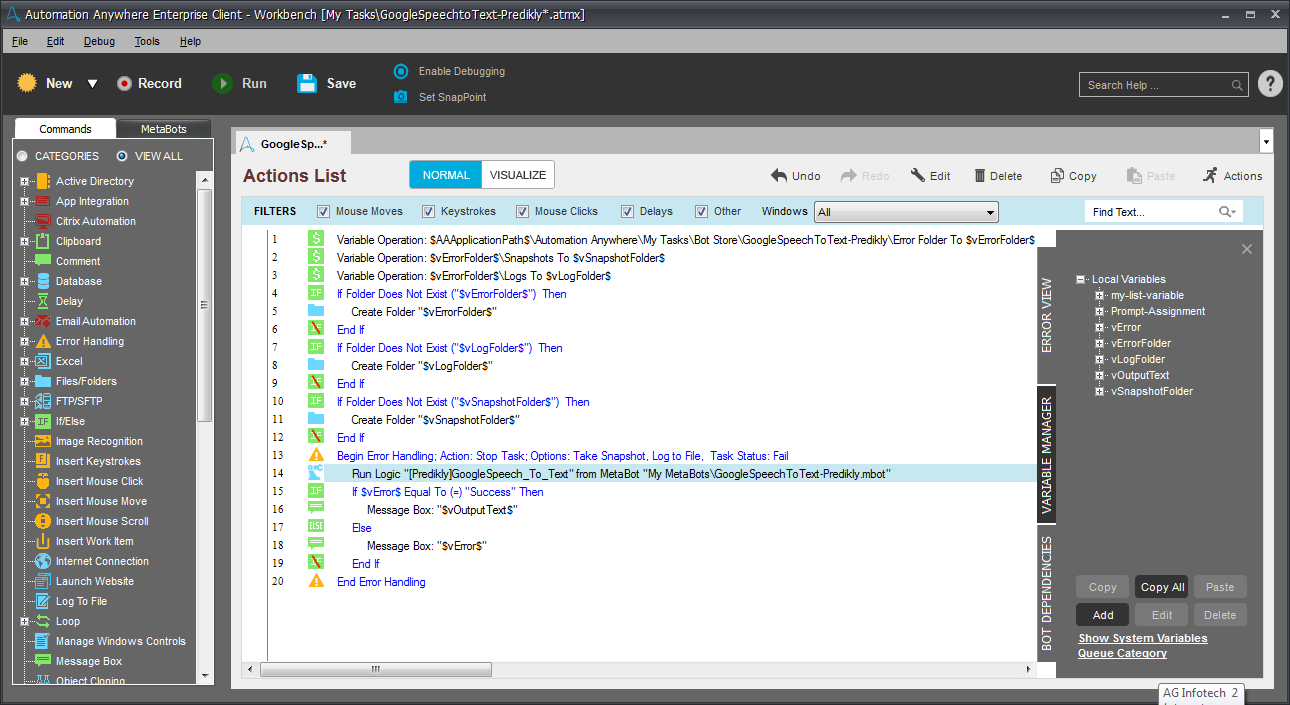The image size is (1290, 705).
Task: Click the FTP/SFTP command icon
Action: click(x=43, y=401)
